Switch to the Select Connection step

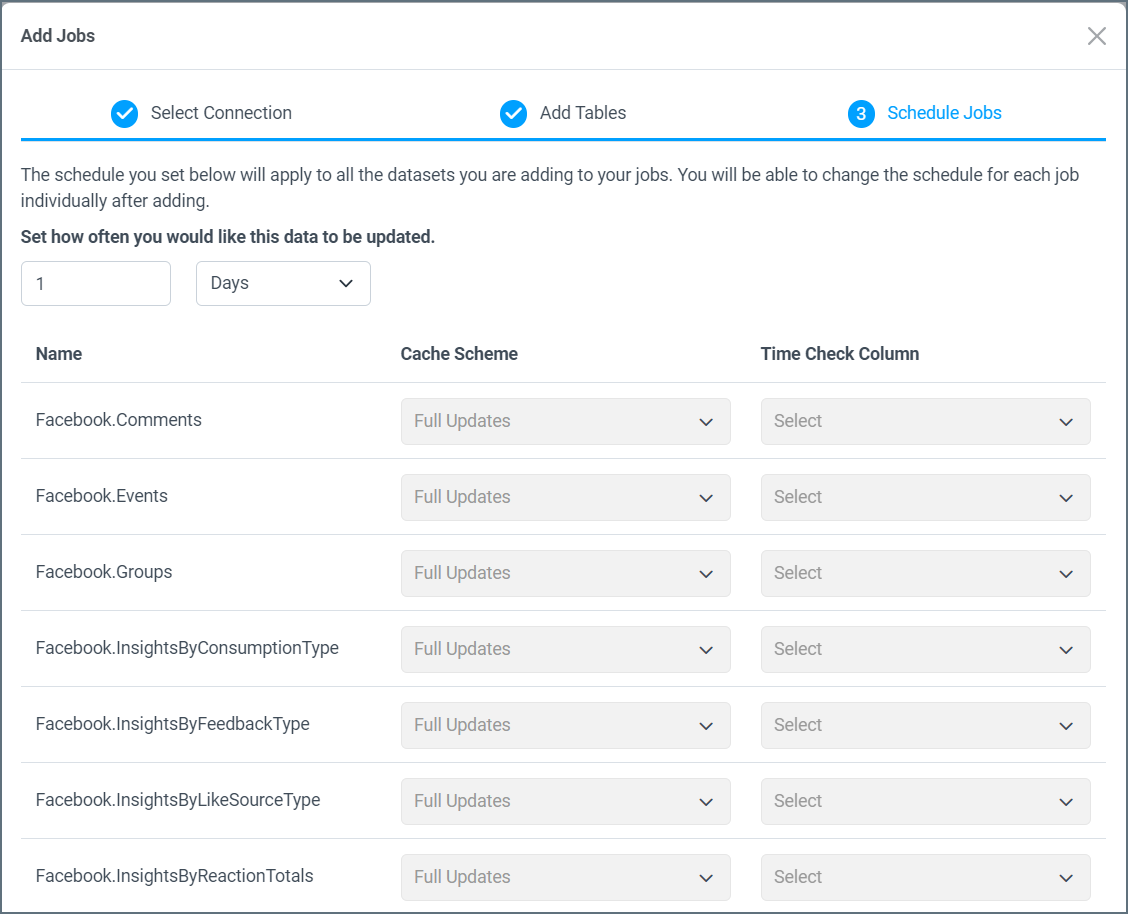tap(221, 113)
